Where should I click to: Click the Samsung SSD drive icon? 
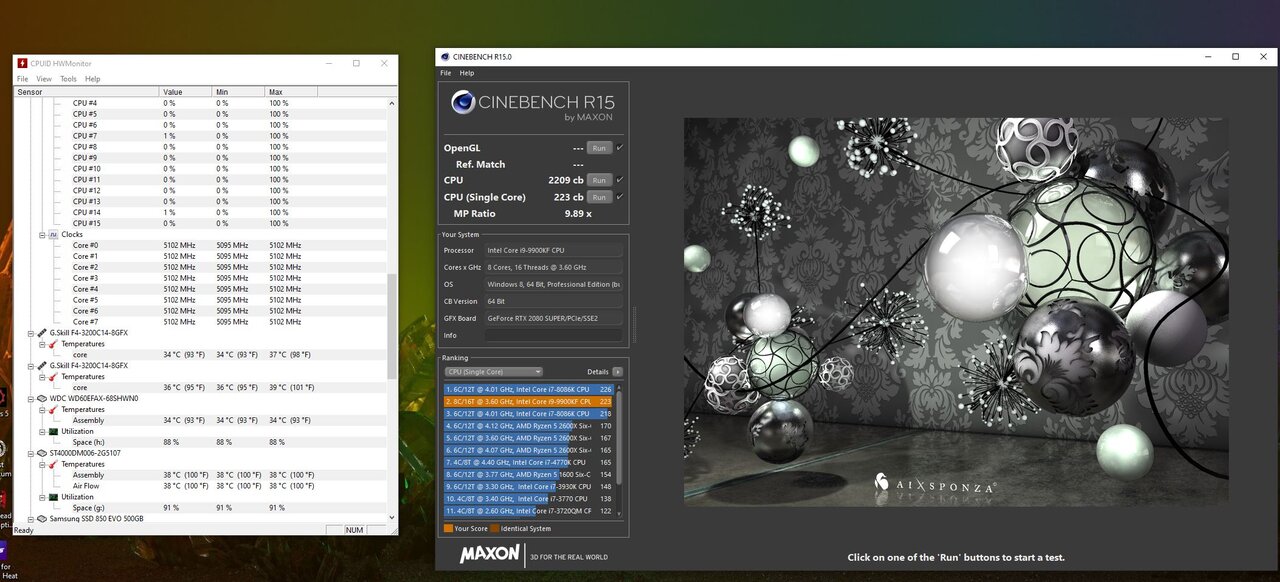click(42, 519)
